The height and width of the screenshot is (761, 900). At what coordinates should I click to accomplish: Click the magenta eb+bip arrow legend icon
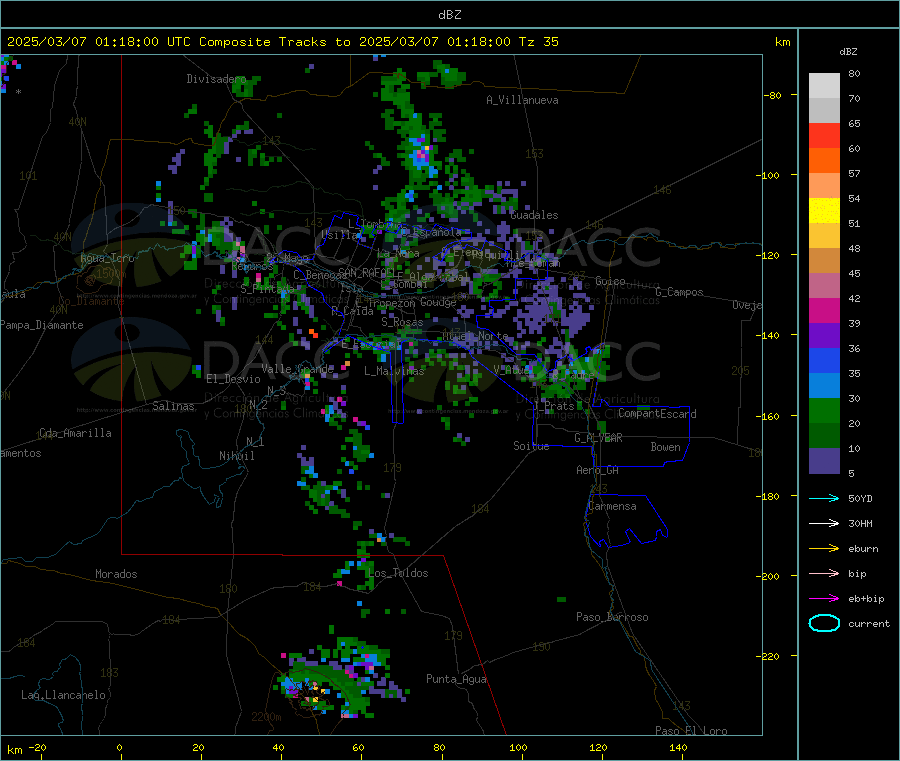(824, 599)
